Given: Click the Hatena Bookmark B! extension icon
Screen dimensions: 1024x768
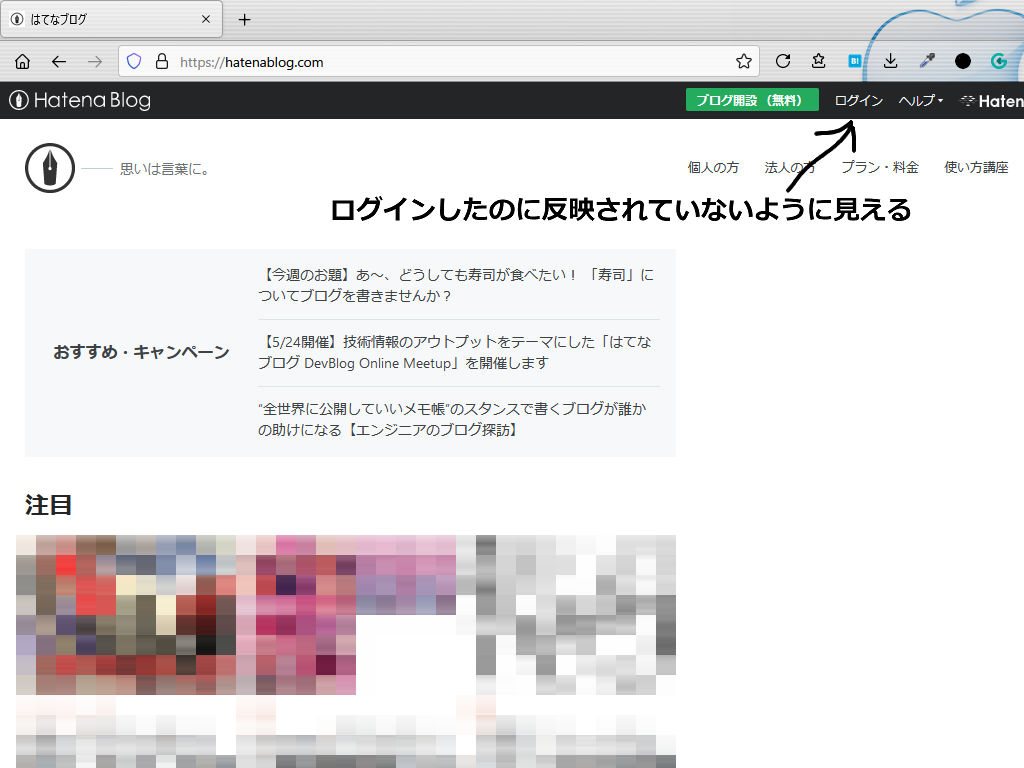Looking at the screenshot, I should [854, 61].
